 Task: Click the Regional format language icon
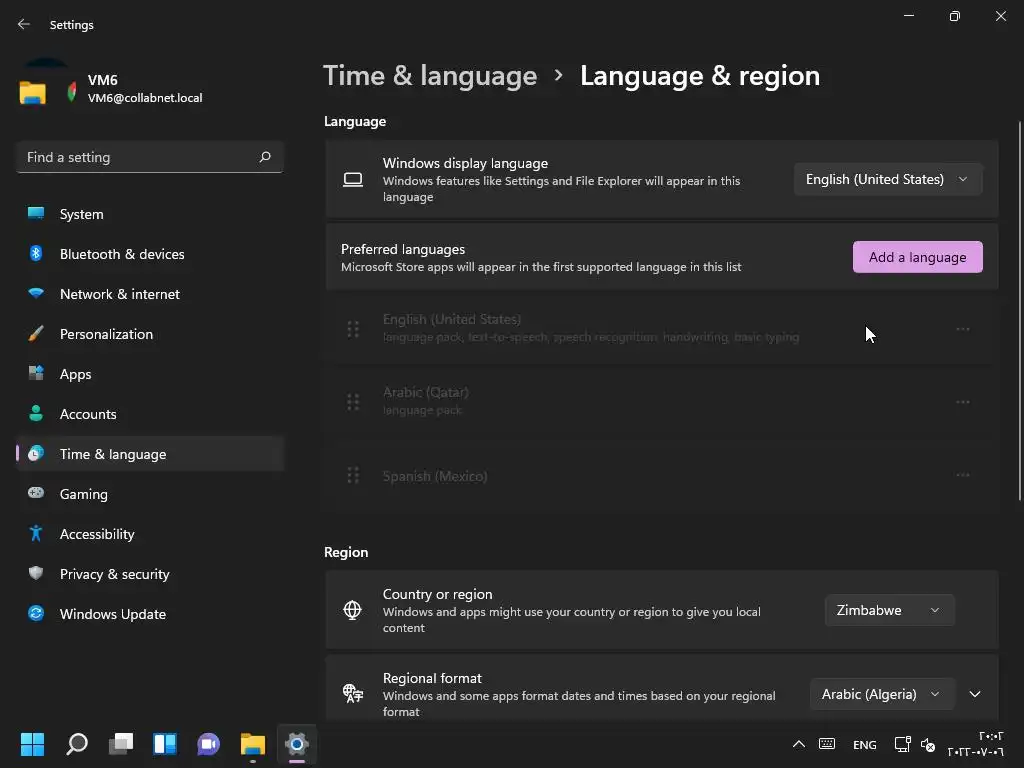pos(353,694)
